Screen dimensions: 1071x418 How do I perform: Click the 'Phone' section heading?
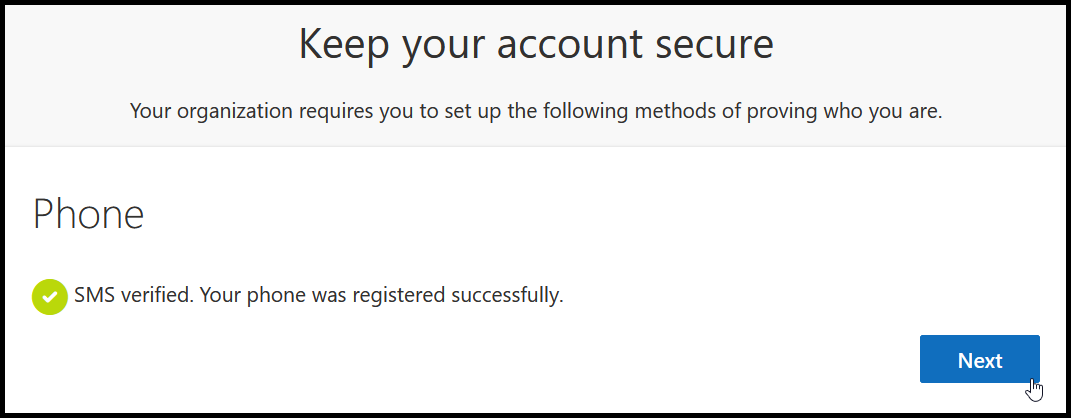tap(88, 214)
